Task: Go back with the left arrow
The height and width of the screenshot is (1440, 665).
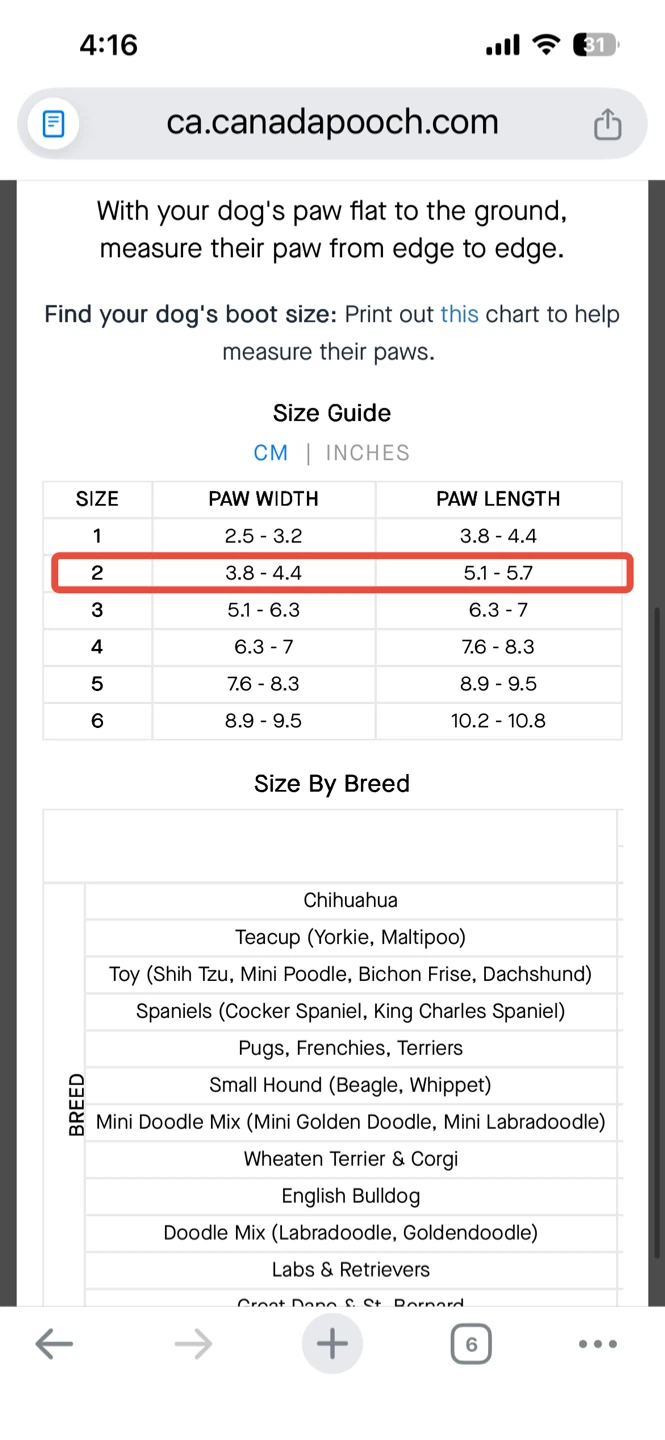Action: (x=54, y=1344)
